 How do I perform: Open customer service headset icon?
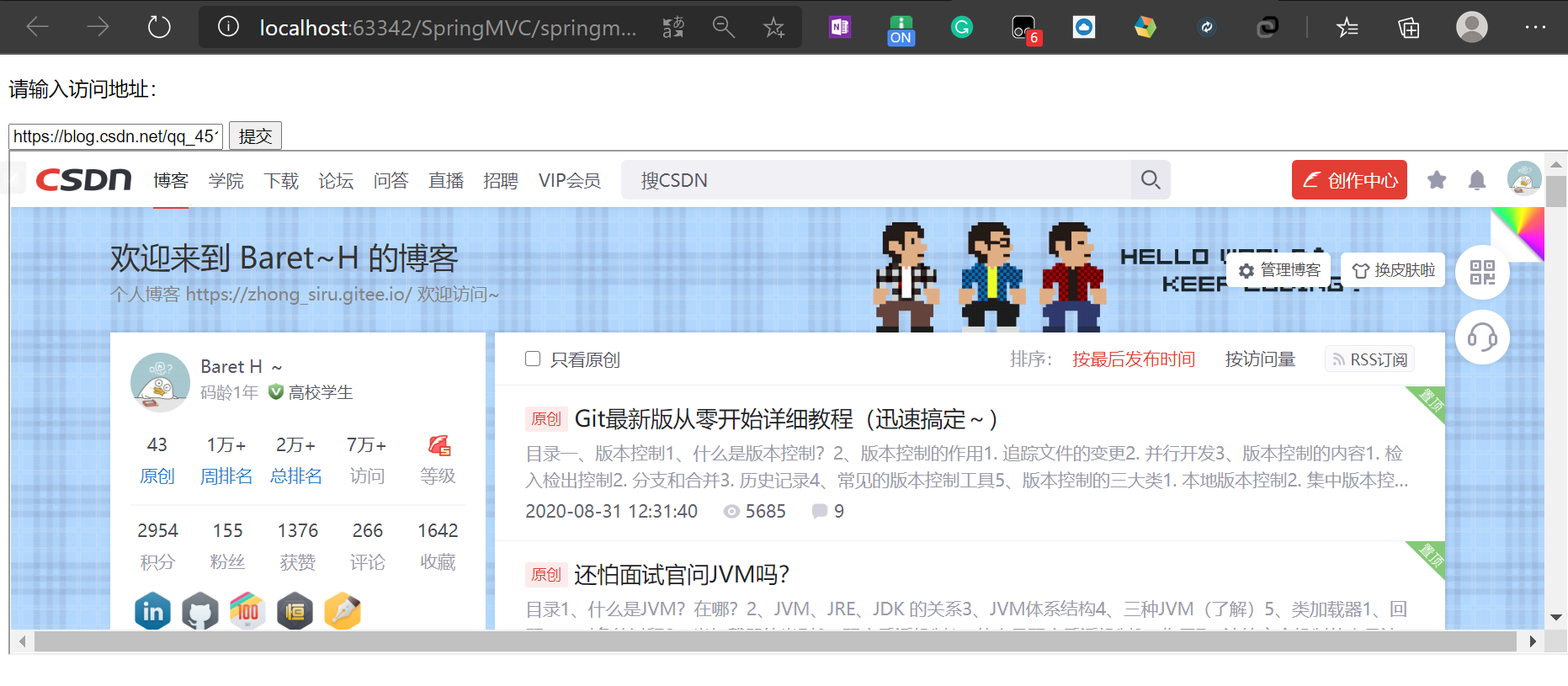point(1482,338)
